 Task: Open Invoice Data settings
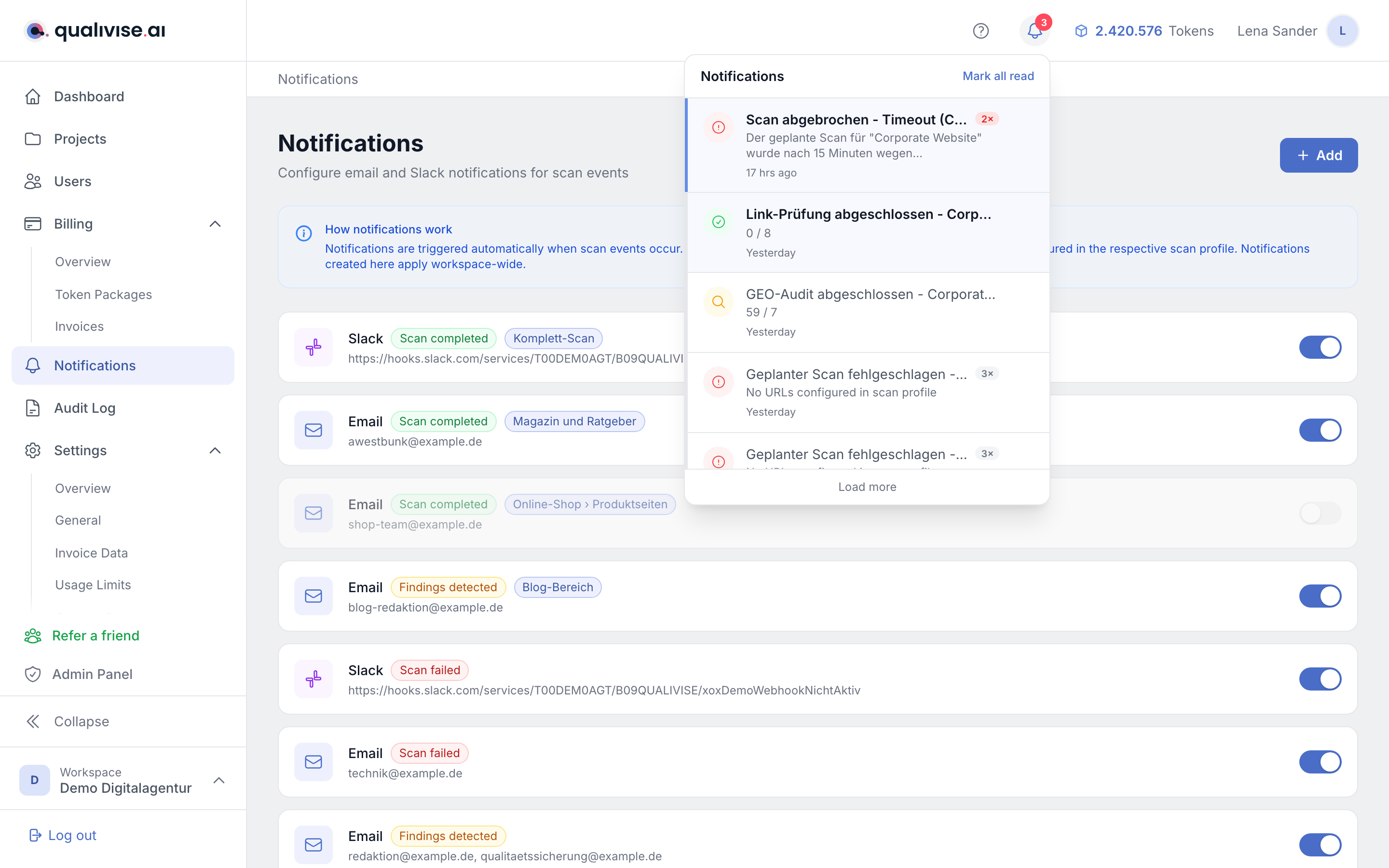tap(91, 553)
